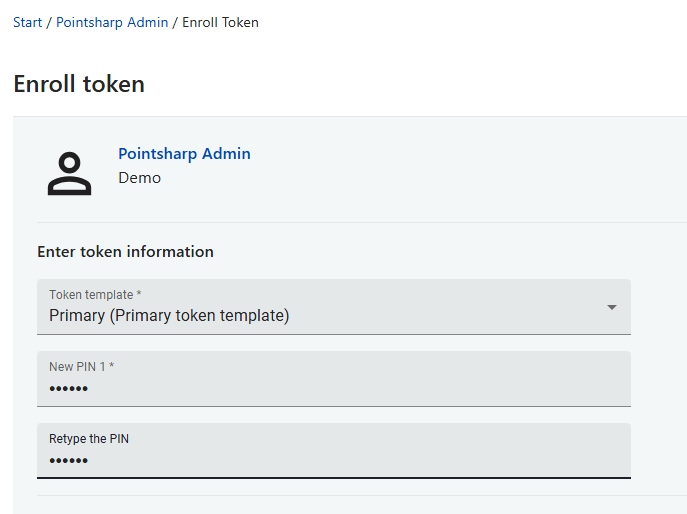
Task: Select the Primary token template value text
Action: click(x=169, y=316)
